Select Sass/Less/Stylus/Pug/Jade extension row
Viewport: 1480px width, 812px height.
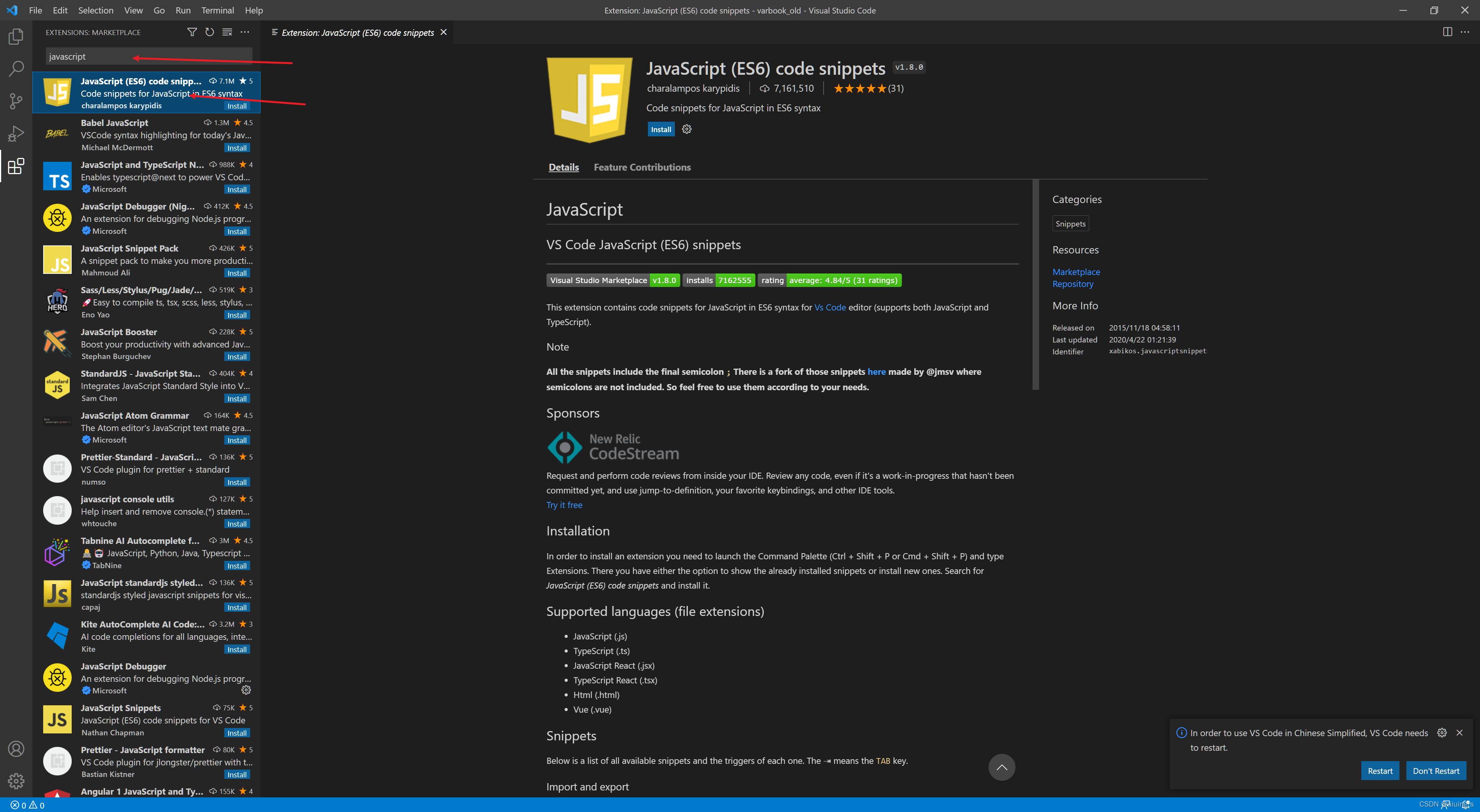[x=146, y=302]
